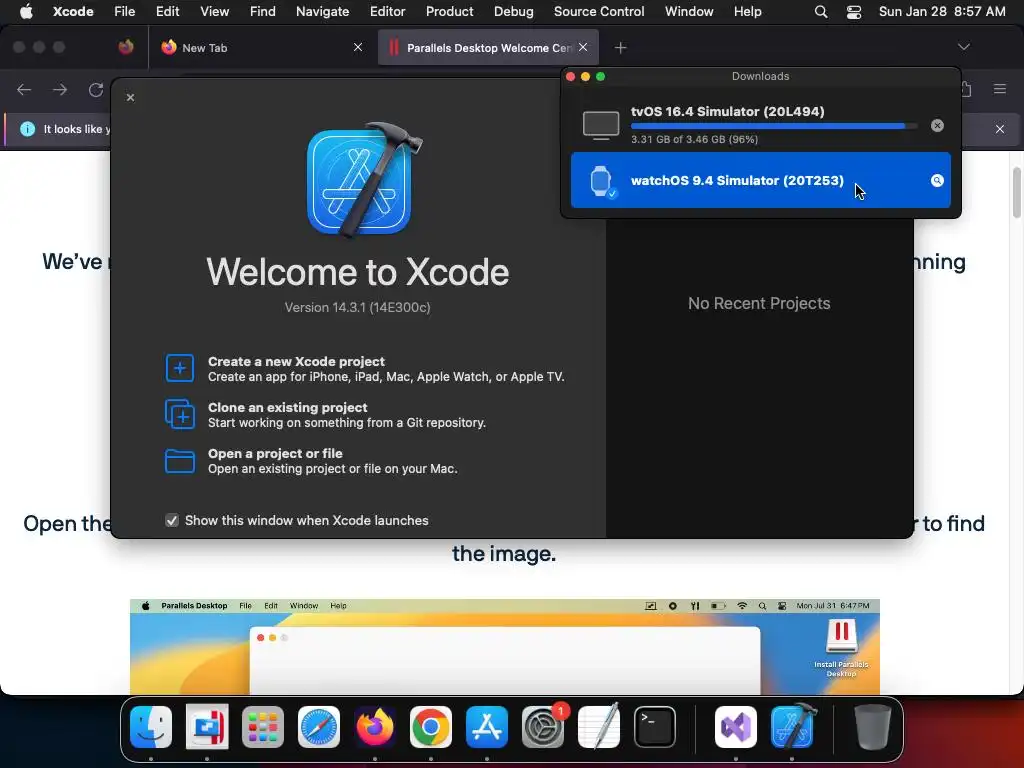Click the Firefox page scrollbar
Viewport: 1024px width, 768px height.
(1017, 192)
